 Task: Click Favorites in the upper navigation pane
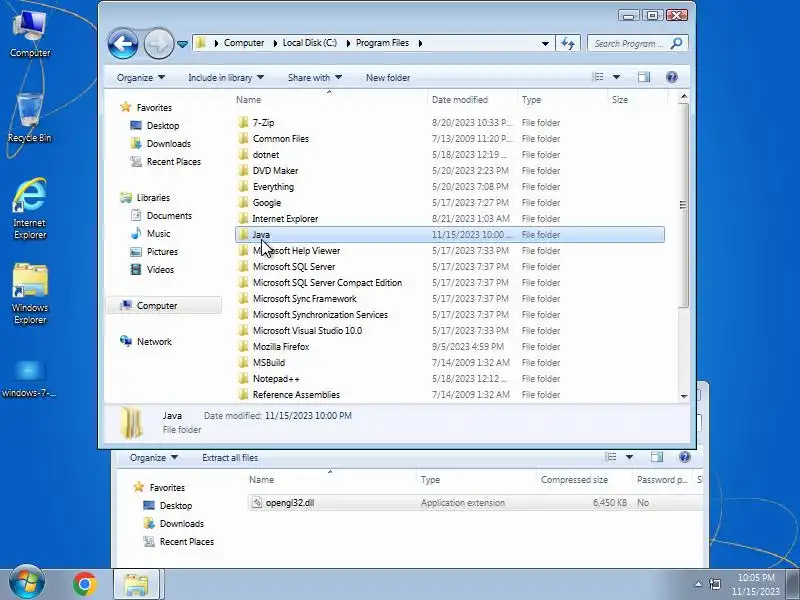point(154,108)
